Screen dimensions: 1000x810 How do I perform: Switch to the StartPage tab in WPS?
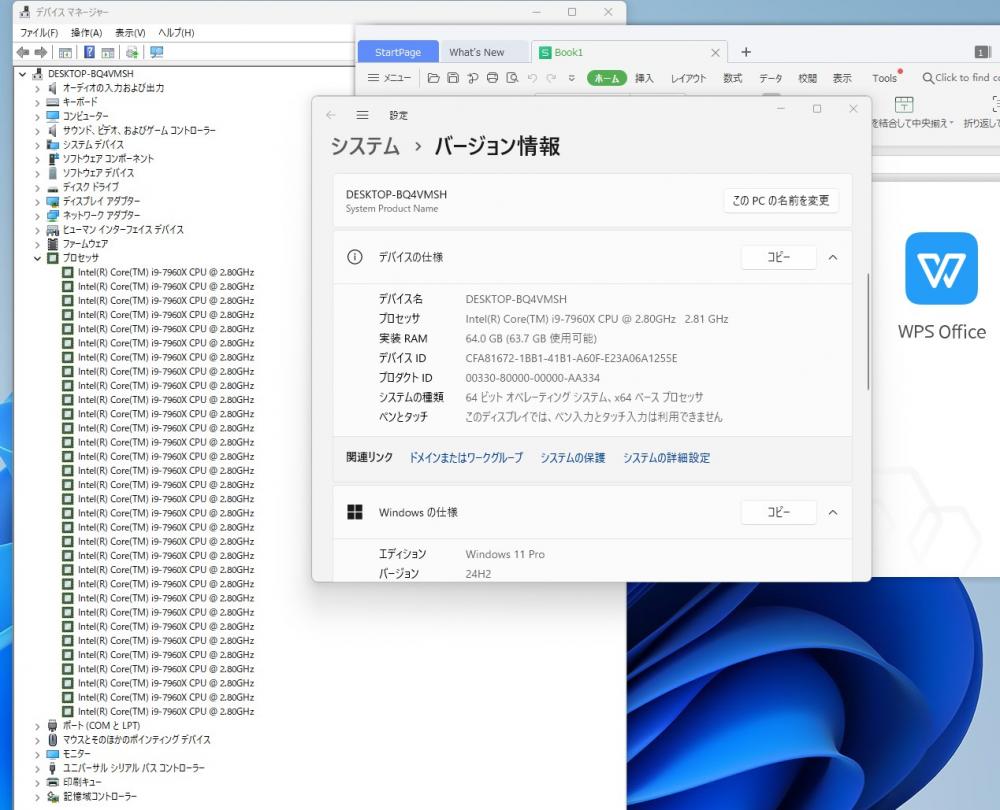[398, 52]
